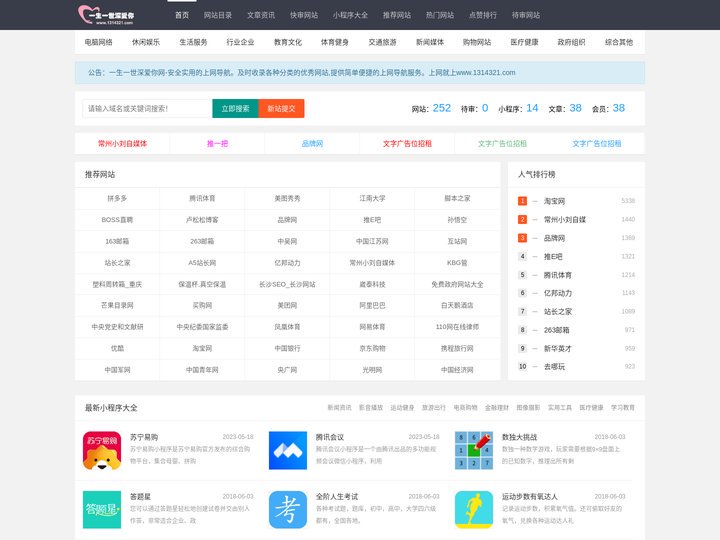
Task: Select rank 2 badge for 常州小刘自媒
Action: click(522, 219)
